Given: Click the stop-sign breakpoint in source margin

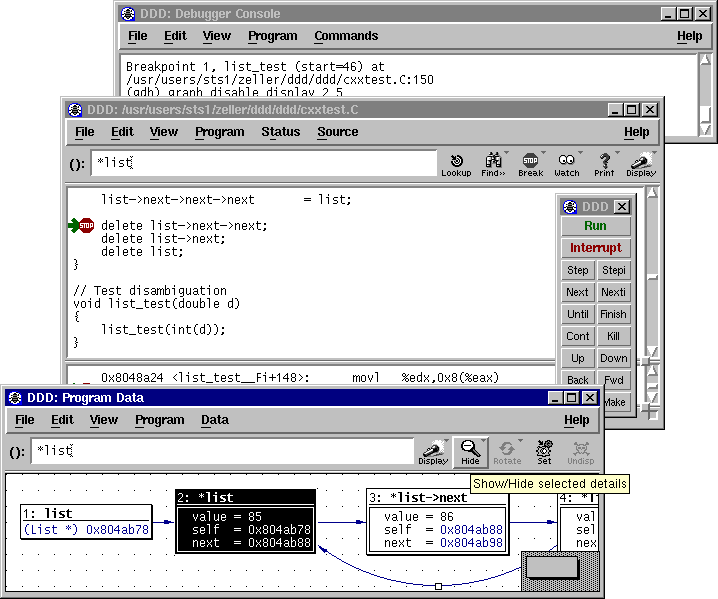Looking at the screenshot, I should point(86,225).
